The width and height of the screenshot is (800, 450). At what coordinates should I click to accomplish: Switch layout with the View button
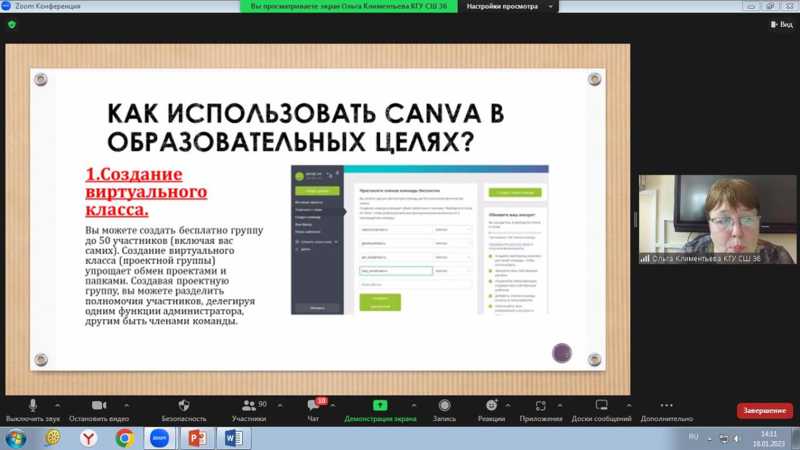pos(782,24)
